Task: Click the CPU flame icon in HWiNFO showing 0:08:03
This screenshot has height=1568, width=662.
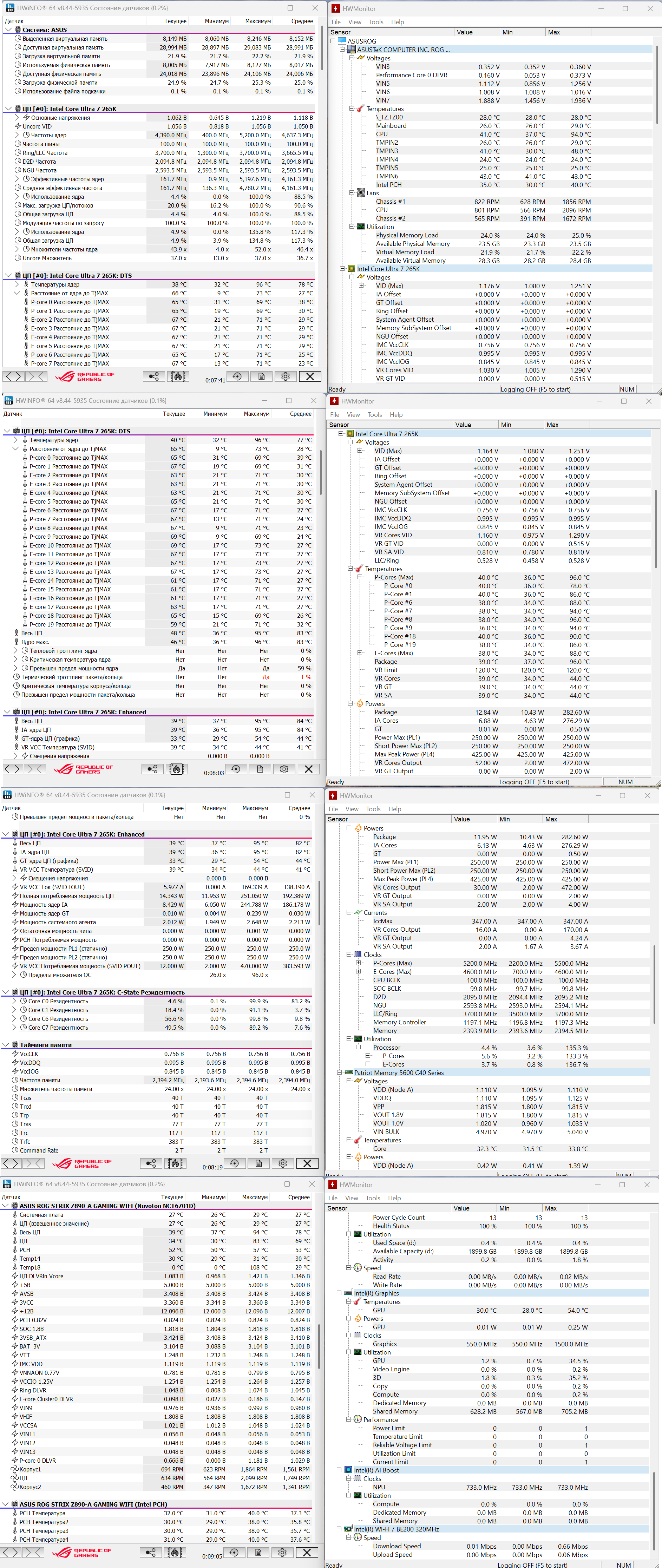Action: point(176,769)
